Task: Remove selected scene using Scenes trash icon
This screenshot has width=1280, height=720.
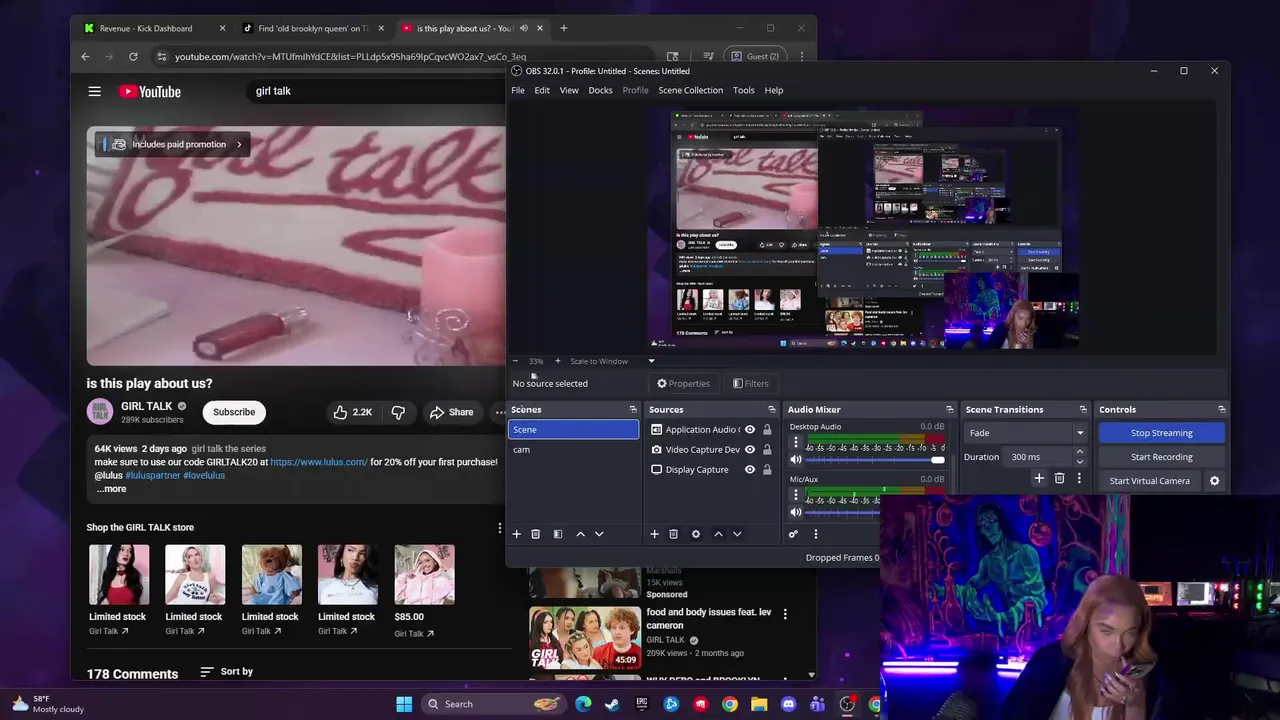Action: (x=535, y=534)
